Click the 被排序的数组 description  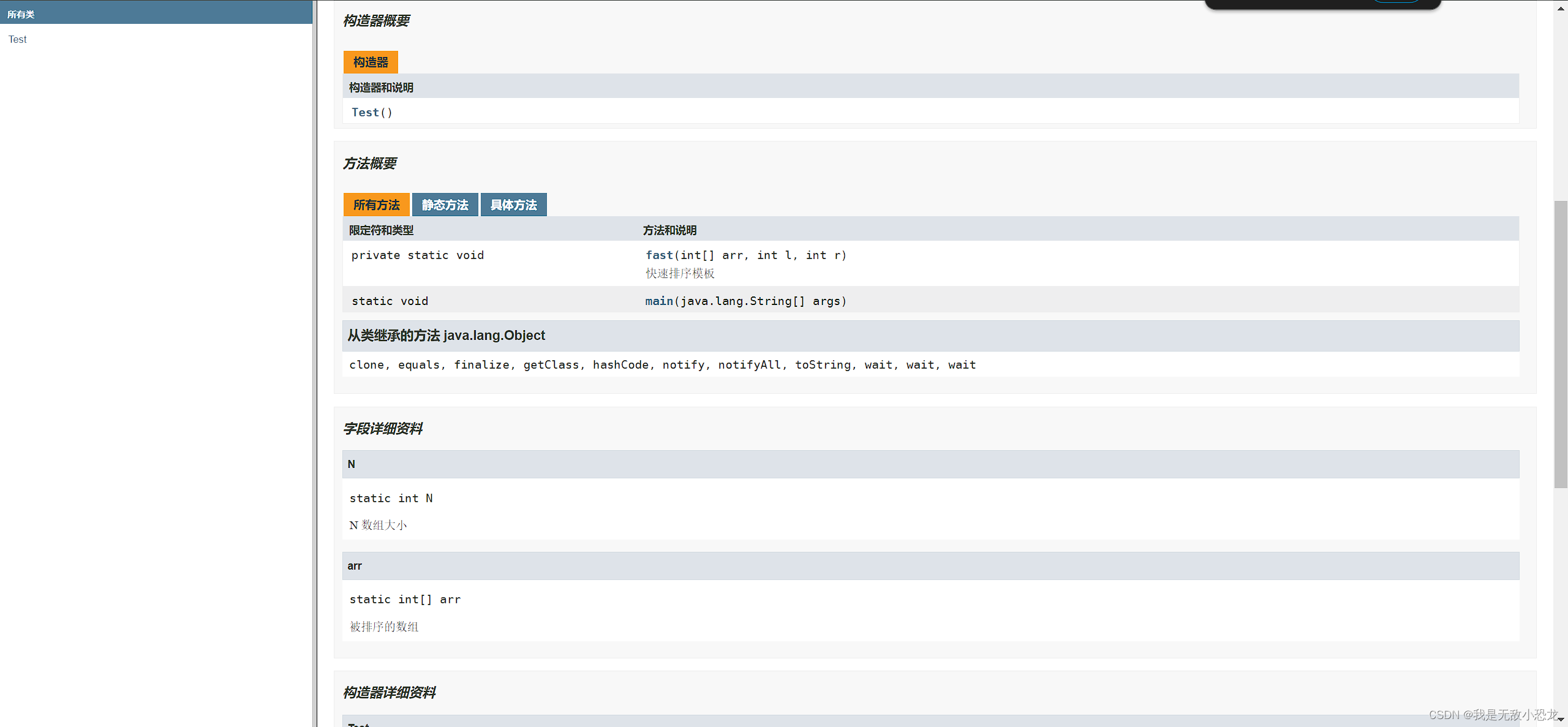384,627
